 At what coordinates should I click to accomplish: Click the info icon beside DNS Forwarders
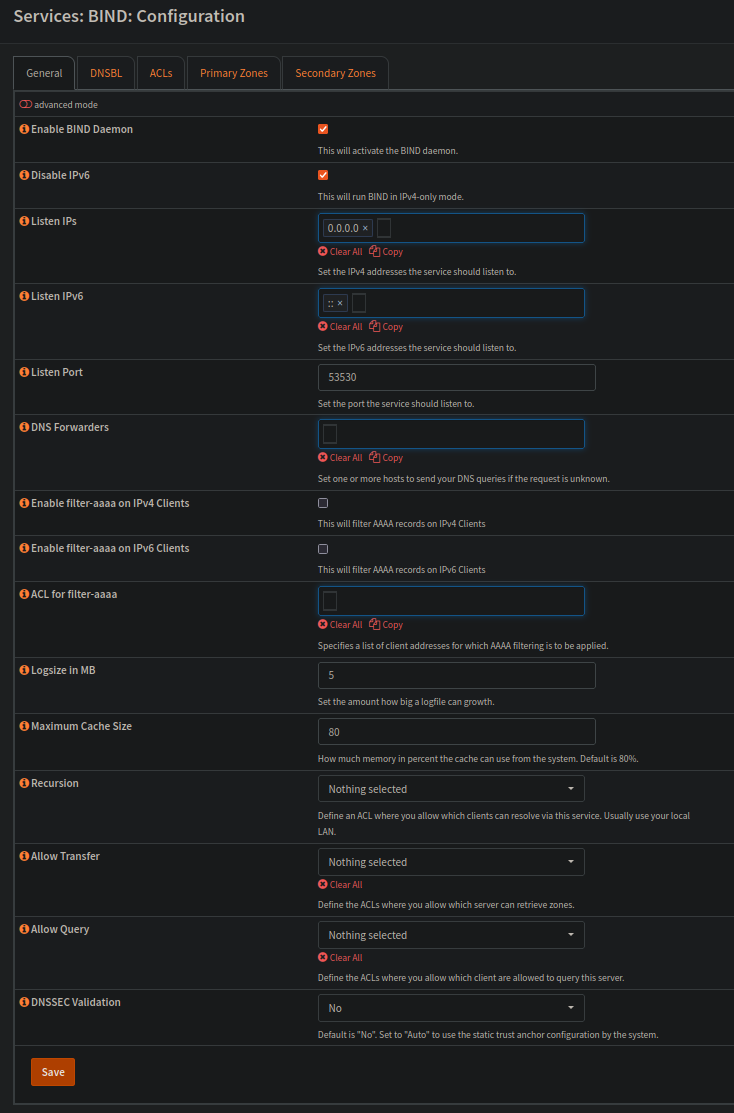click(24, 427)
